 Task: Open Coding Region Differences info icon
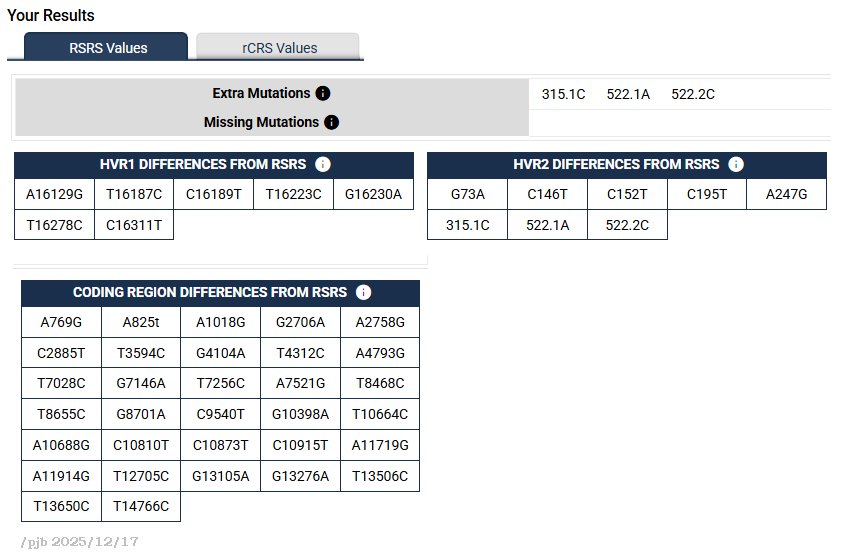click(x=364, y=292)
